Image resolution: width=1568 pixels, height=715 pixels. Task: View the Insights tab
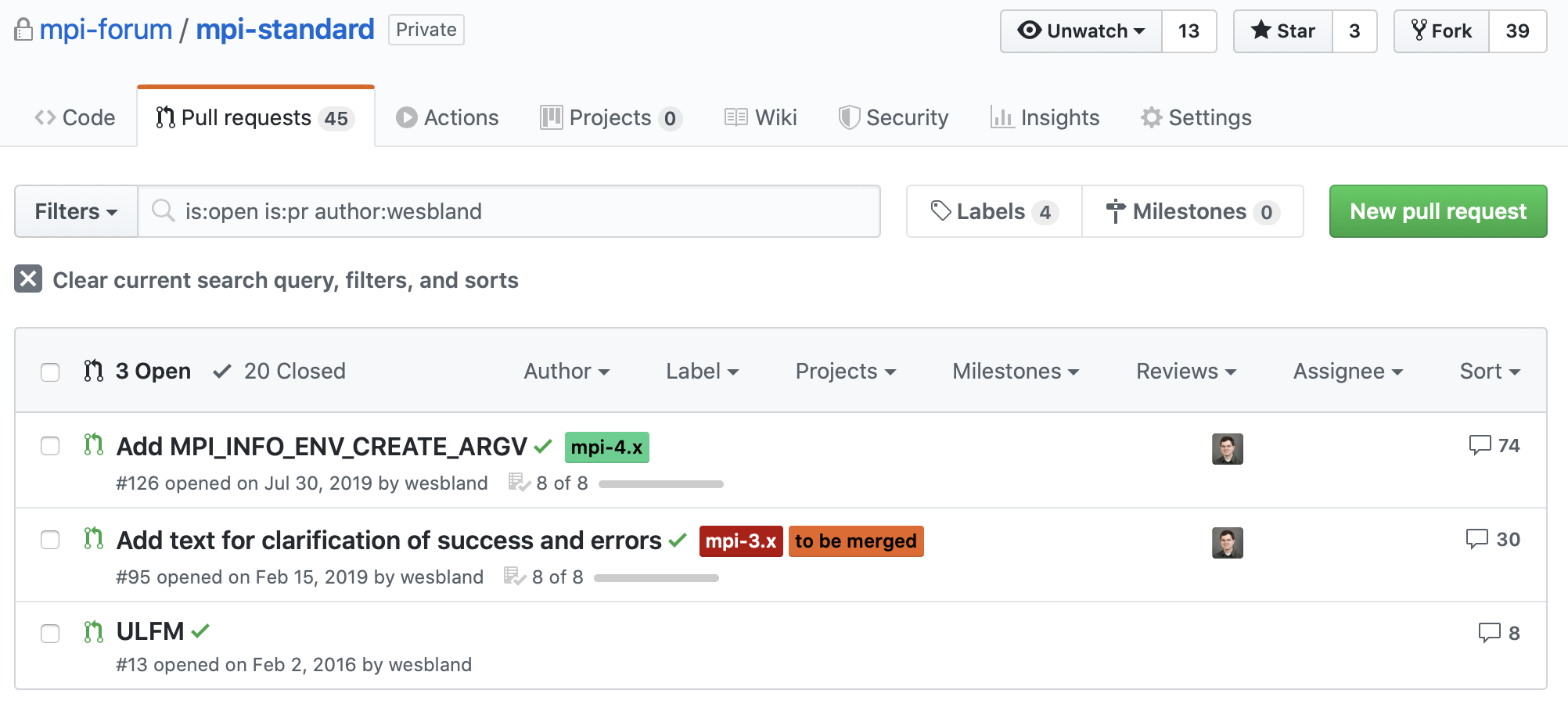point(1045,117)
